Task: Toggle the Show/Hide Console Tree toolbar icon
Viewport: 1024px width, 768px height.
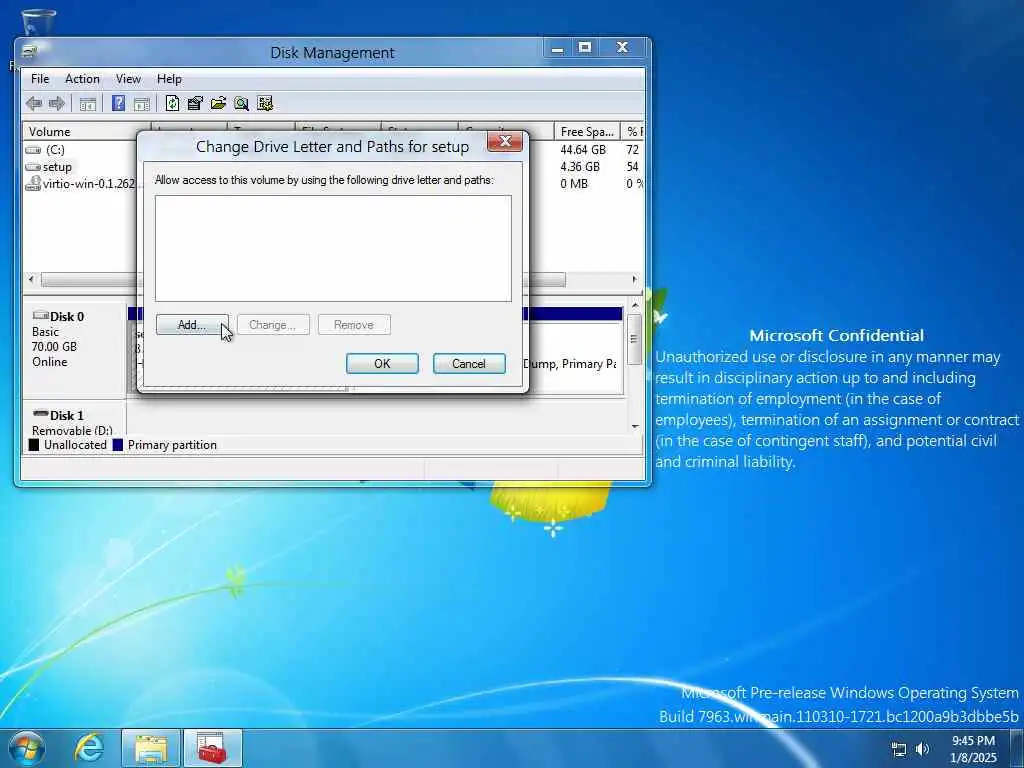Action: [88, 103]
